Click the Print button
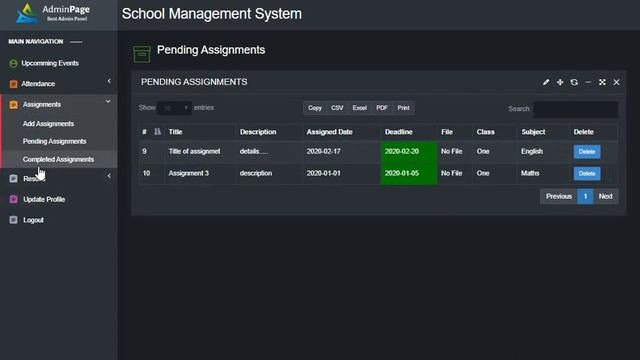Image resolution: width=640 pixels, height=360 pixels. coord(403,108)
